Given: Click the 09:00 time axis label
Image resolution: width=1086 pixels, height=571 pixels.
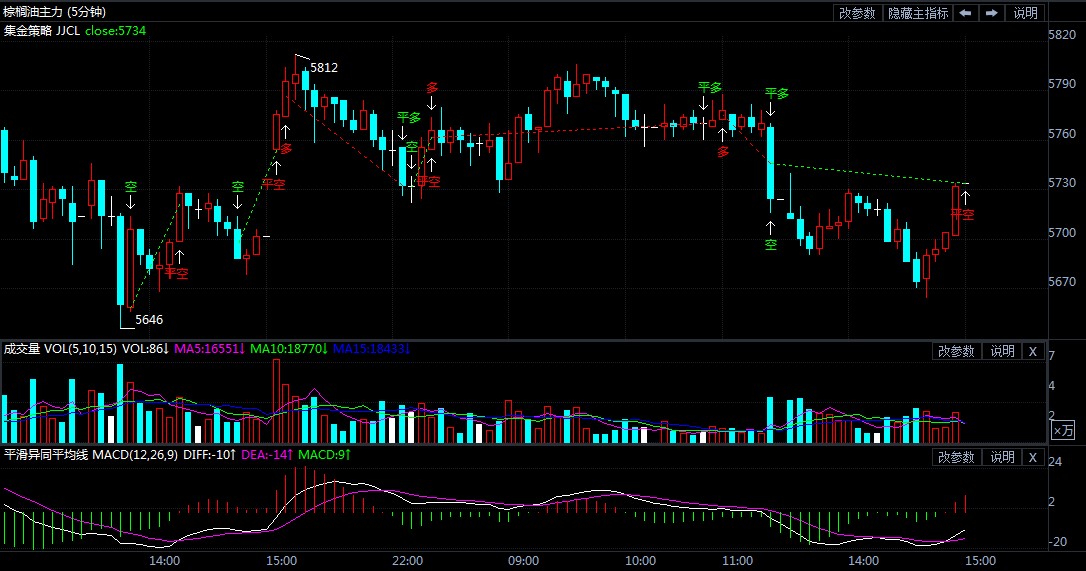Looking at the screenshot, I should coord(524,561).
